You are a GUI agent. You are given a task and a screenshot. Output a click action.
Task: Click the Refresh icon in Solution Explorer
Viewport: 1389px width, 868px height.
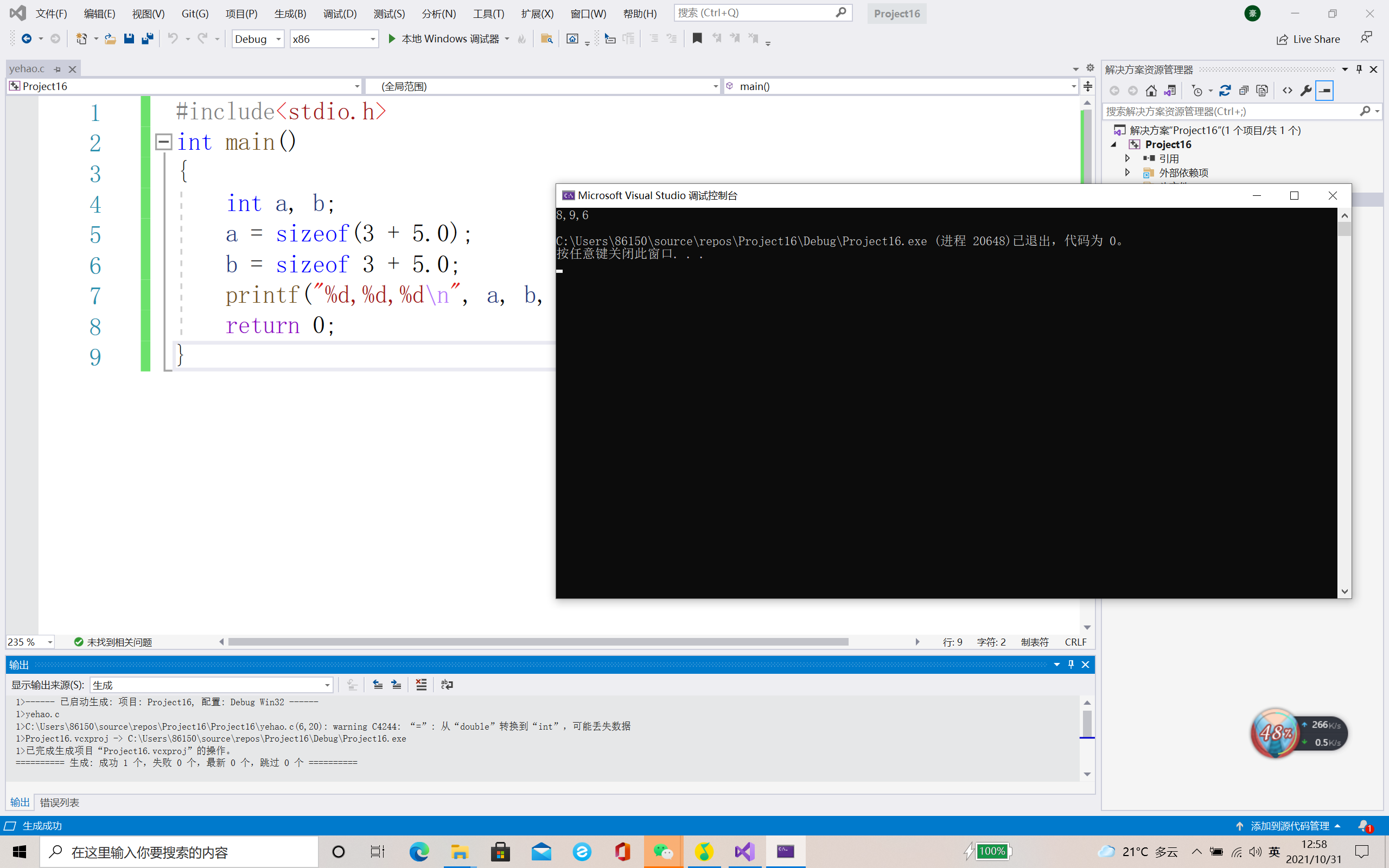1225,91
